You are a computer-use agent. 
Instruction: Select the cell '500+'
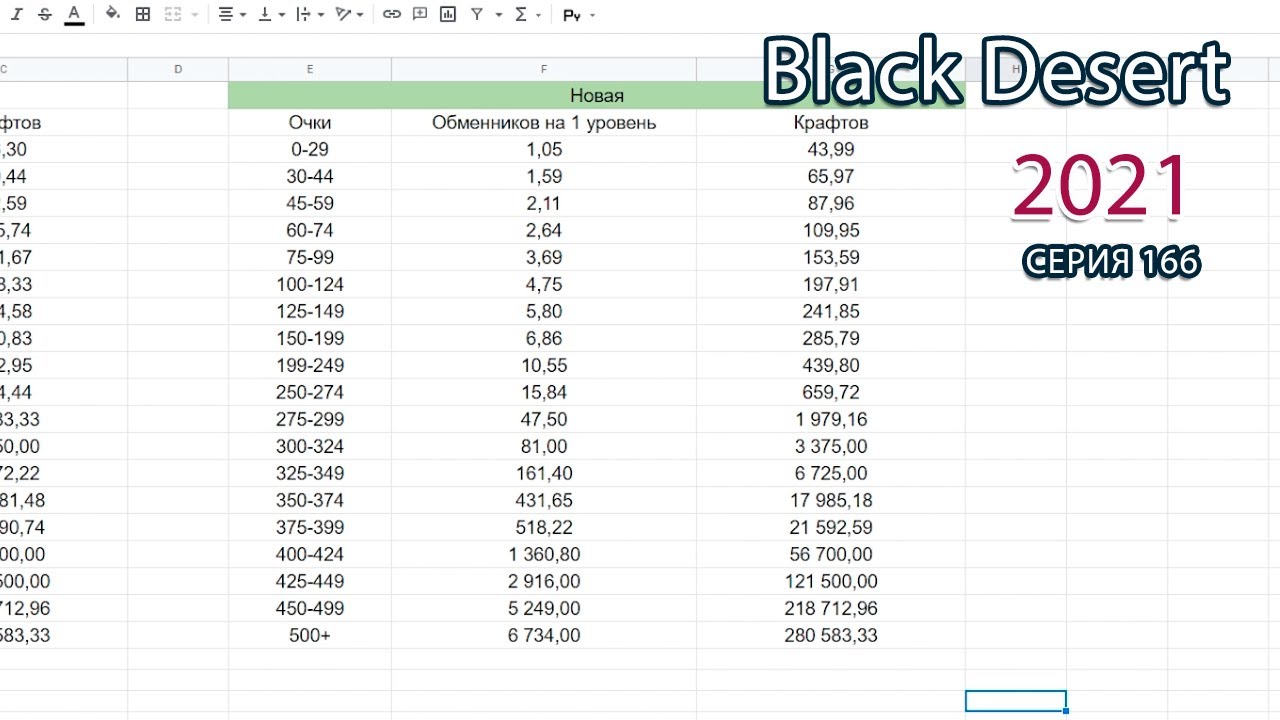coord(310,635)
